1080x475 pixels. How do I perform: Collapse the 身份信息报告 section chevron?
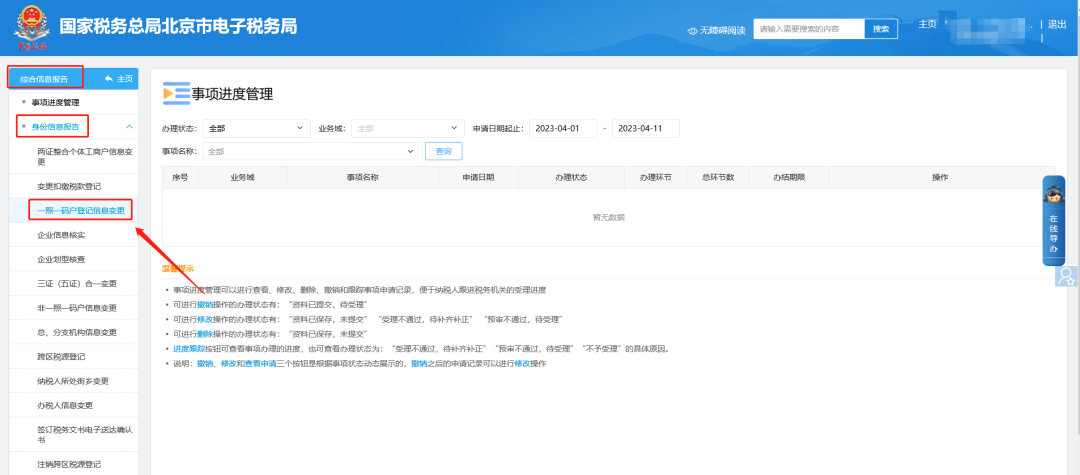point(129,127)
